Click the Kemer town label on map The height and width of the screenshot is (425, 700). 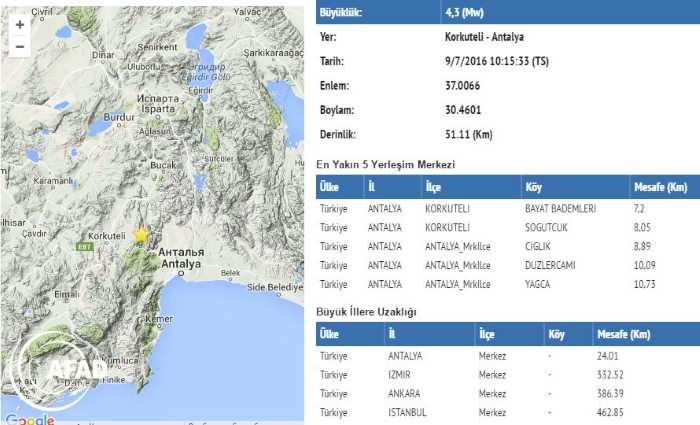[x=159, y=318]
